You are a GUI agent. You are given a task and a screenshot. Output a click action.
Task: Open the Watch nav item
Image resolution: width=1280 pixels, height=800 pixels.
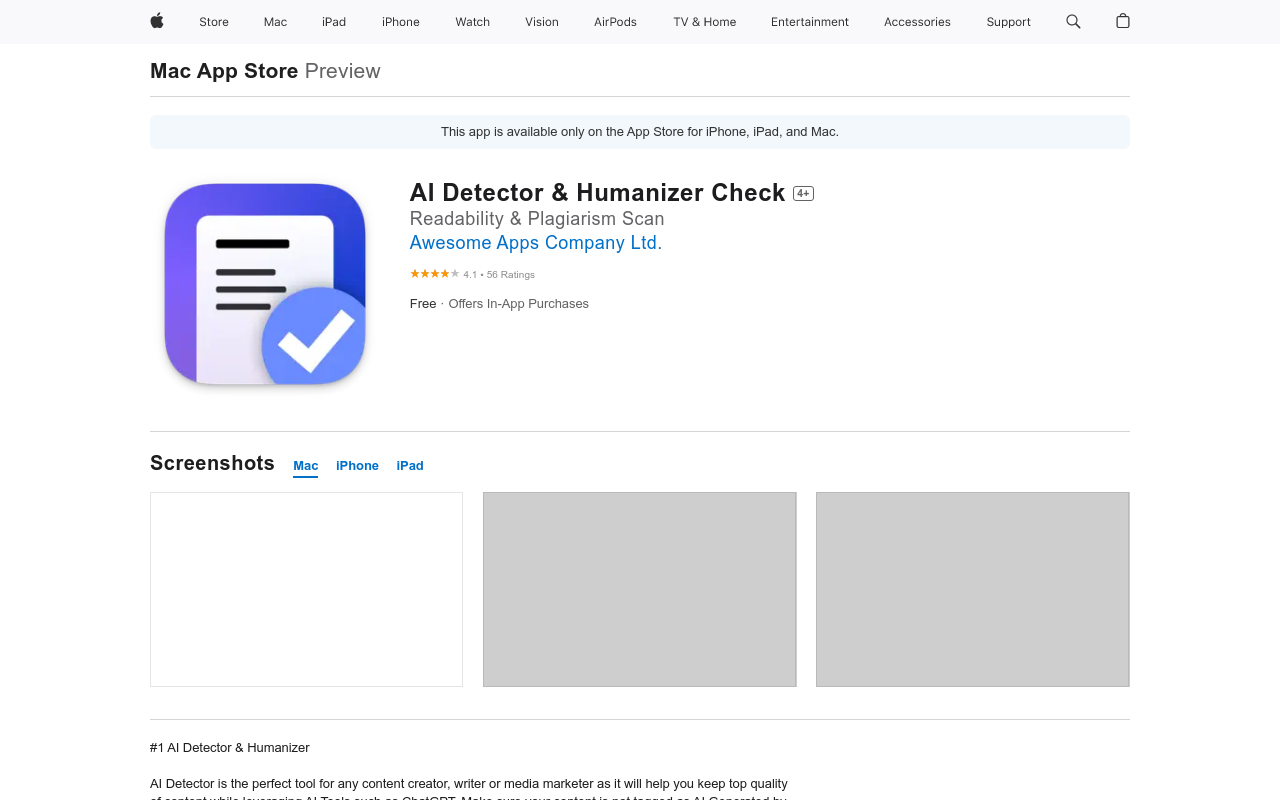click(x=473, y=22)
